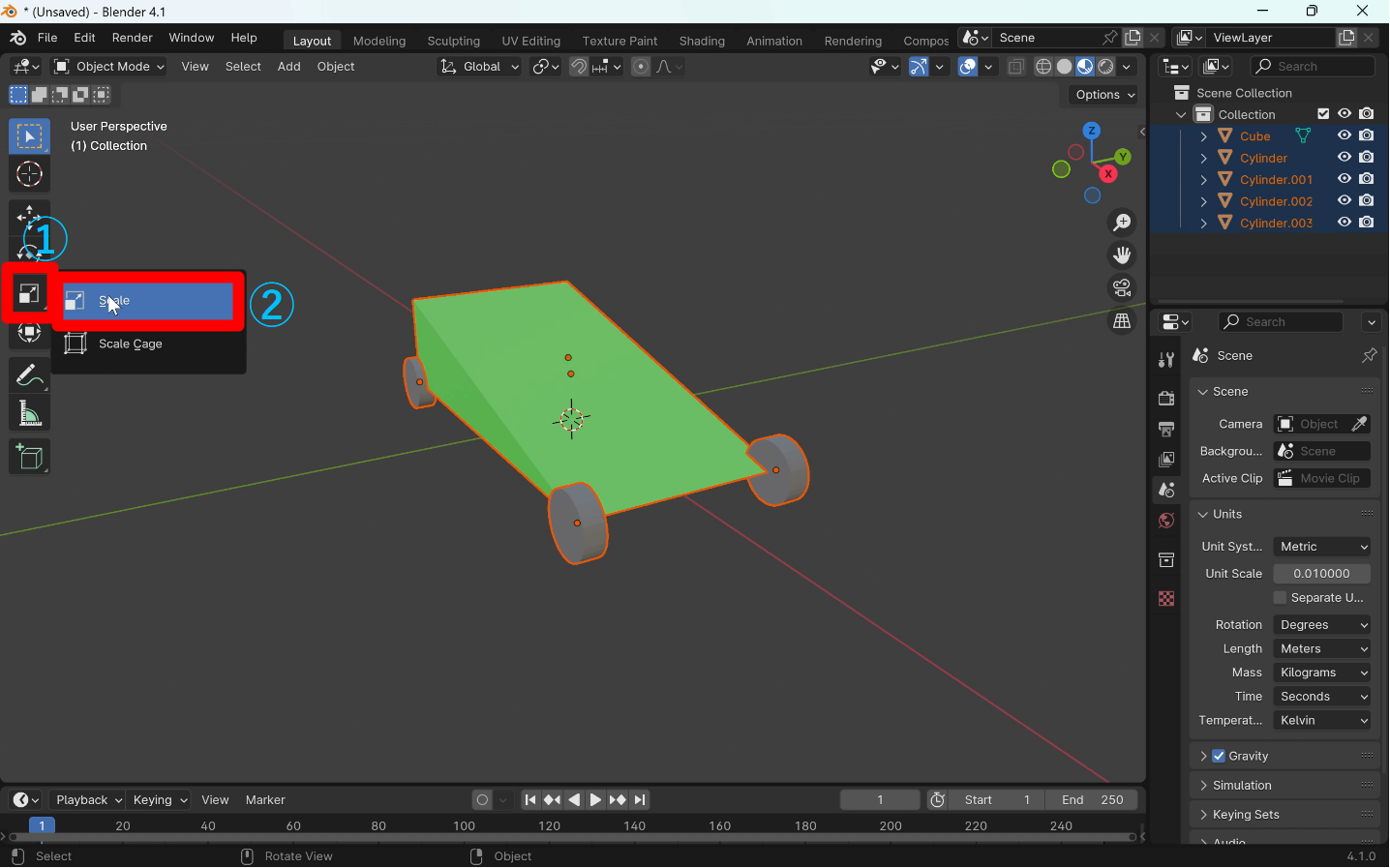Choose Scale Cage from tool flyout

point(149,344)
